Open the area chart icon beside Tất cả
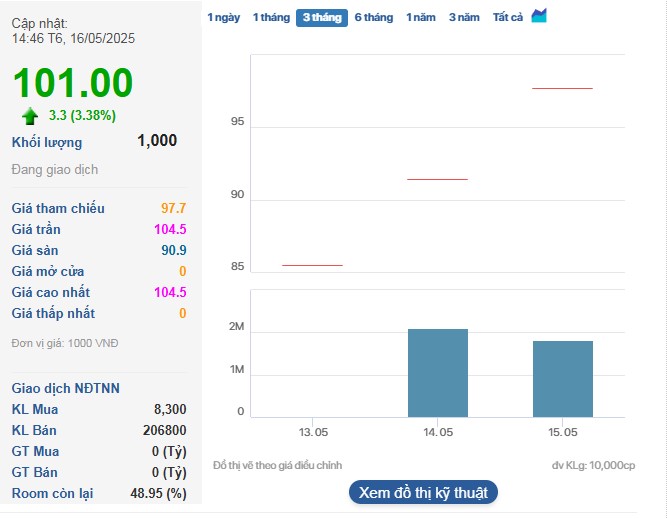 [539, 16]
